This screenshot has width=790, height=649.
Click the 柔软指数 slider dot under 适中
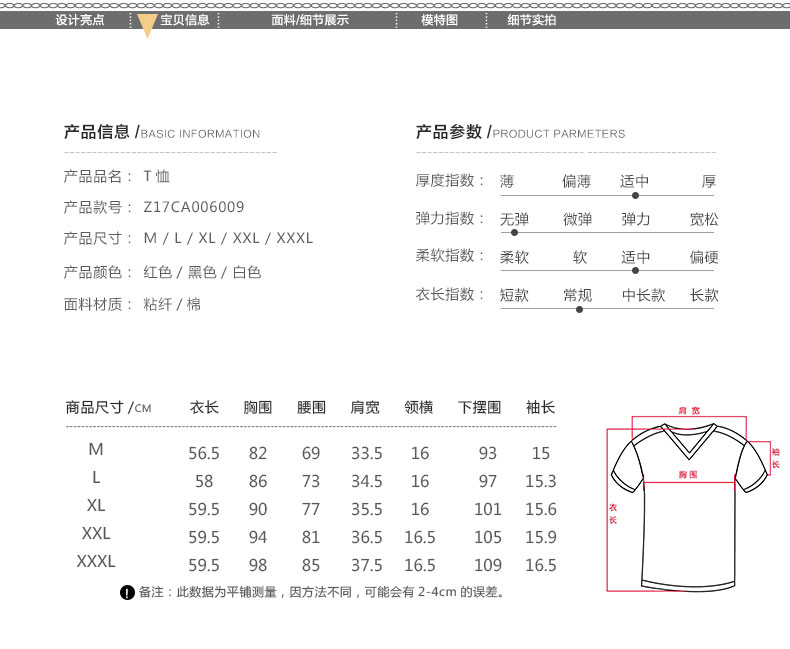click(x=635, y=270)
